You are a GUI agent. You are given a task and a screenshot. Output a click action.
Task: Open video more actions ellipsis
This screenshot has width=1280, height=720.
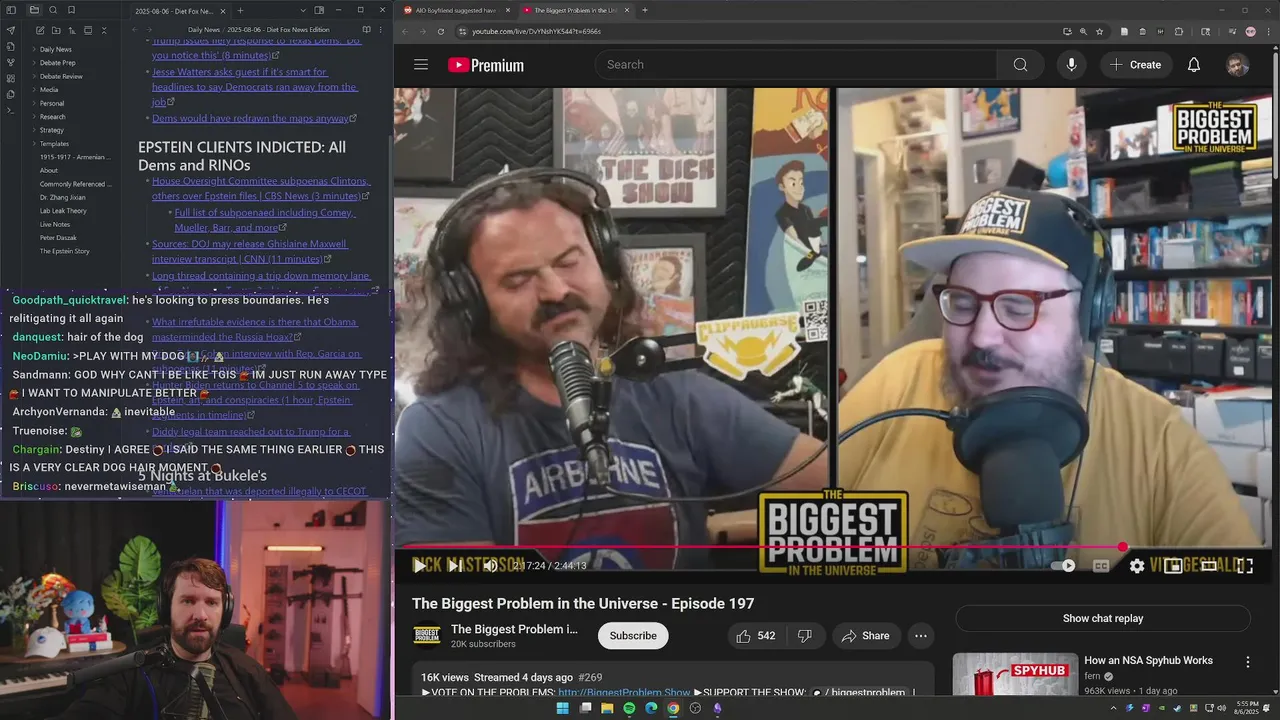click(x=920, y=636)
